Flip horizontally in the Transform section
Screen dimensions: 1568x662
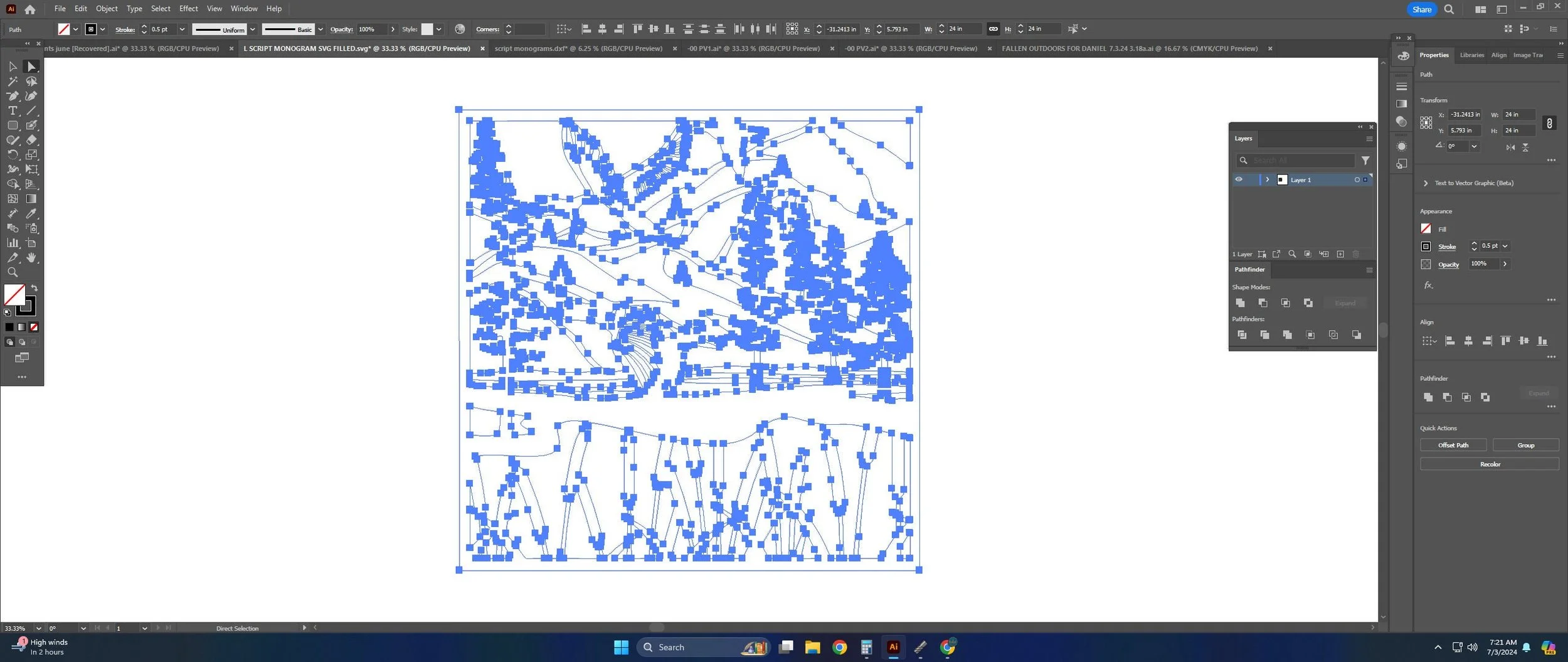pyautogui.click(x=1510, y=147)
